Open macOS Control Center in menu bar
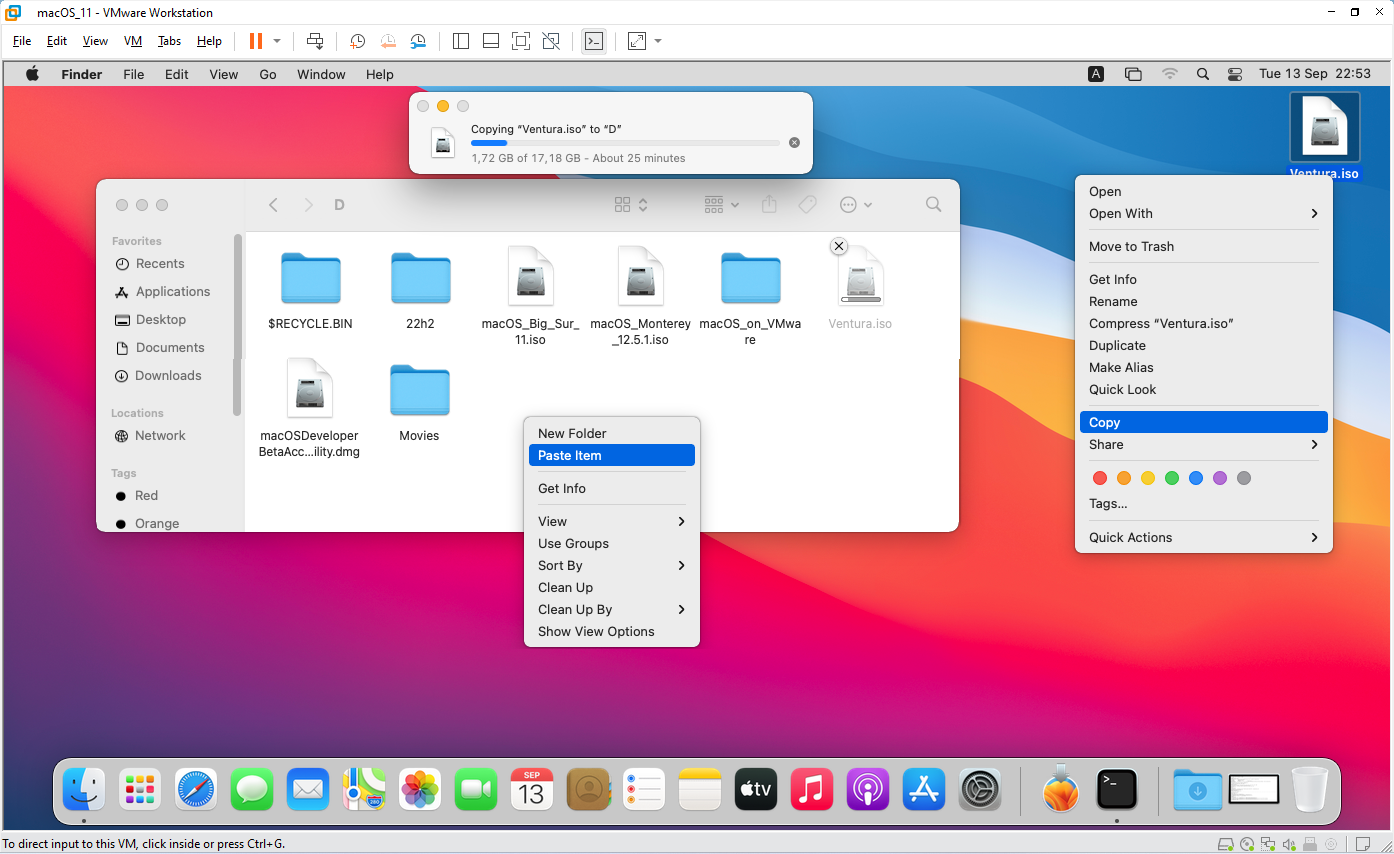 point(1235,74)
